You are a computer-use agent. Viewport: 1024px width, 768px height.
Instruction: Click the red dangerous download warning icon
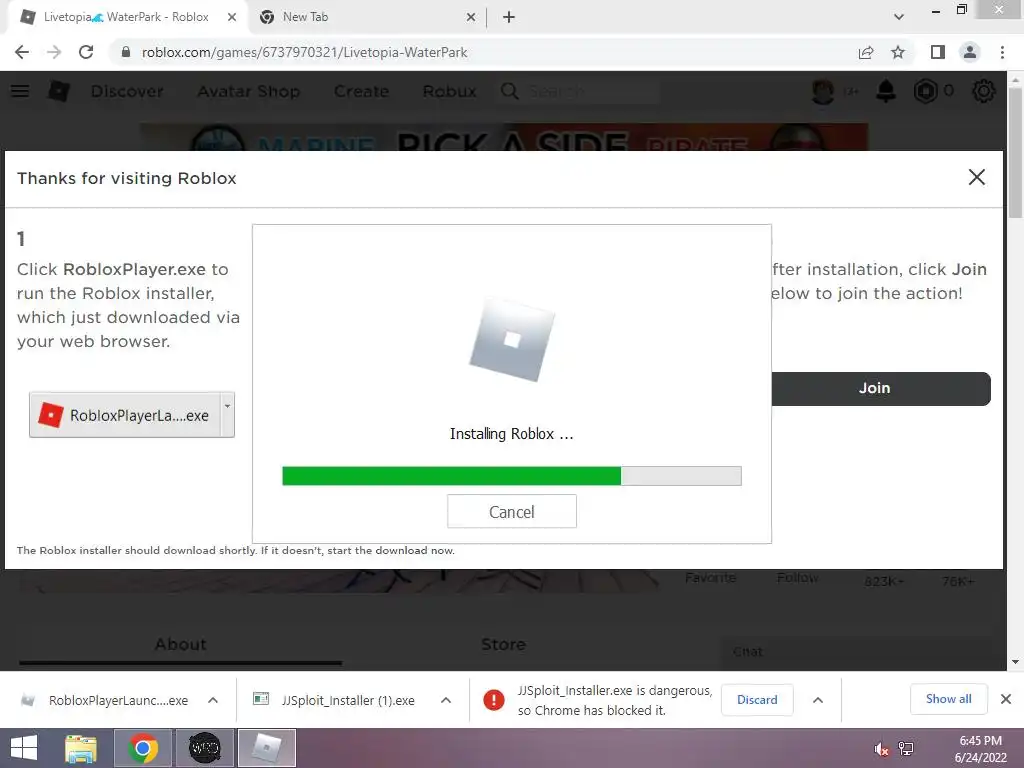click(494, 700)
